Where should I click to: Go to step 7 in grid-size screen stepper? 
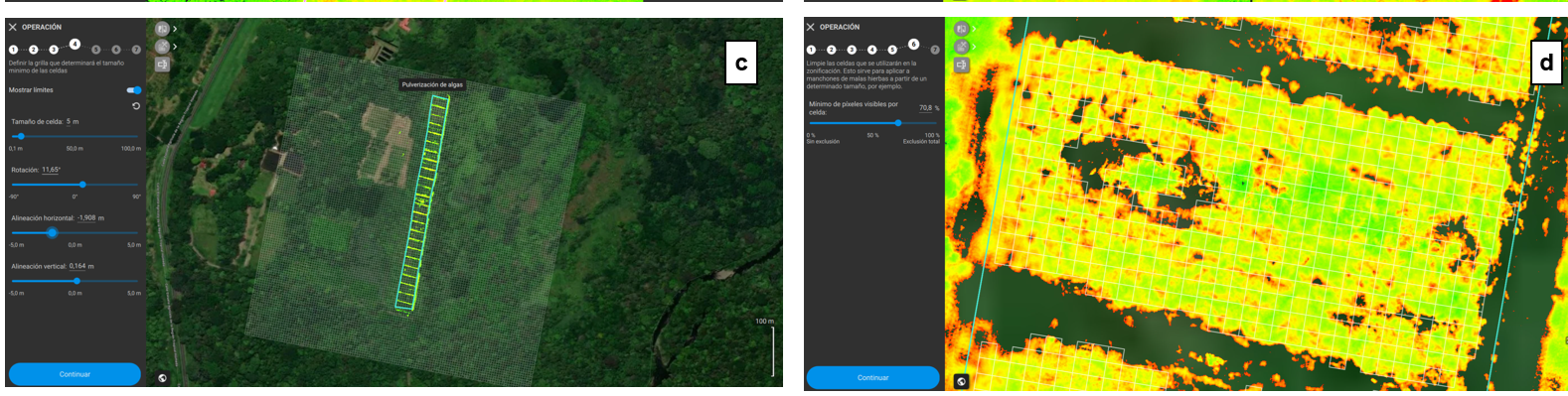point(136,50)
